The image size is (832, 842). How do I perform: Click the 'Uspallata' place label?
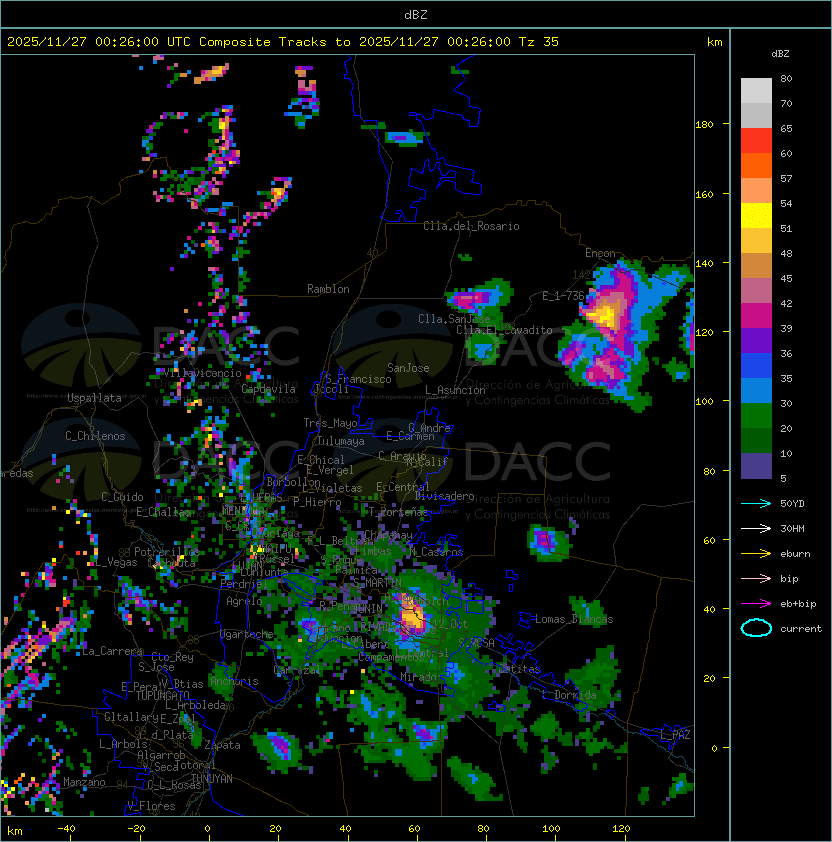pyautogui.click(x=94, y=398)
